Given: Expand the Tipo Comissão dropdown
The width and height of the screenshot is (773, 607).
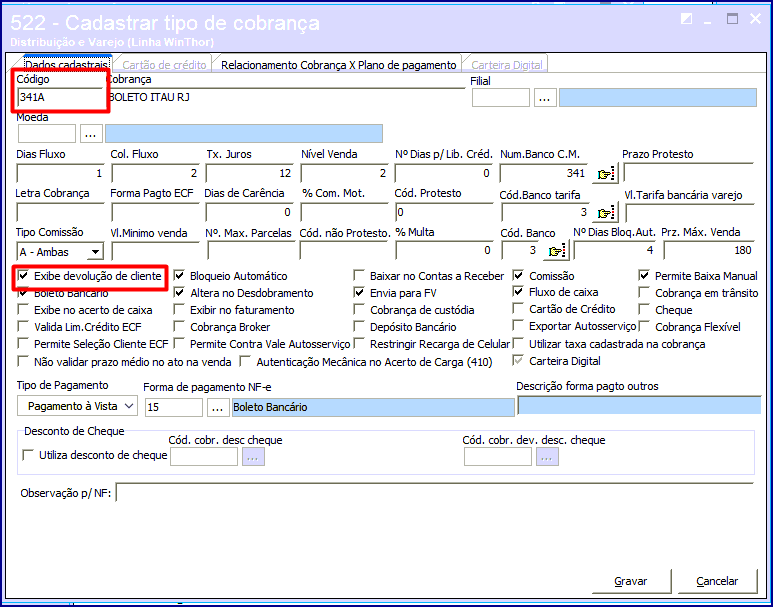Looking at the screenshot, I should pyautogui.click(x=95, y=251).
